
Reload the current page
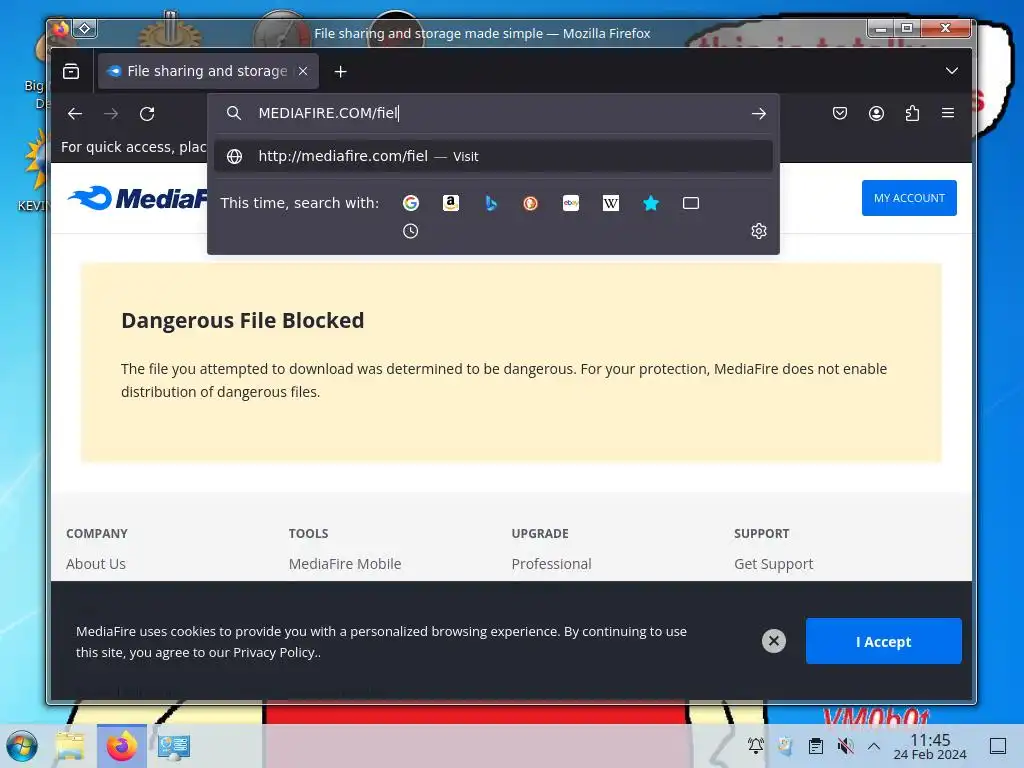tap(147, 114)
